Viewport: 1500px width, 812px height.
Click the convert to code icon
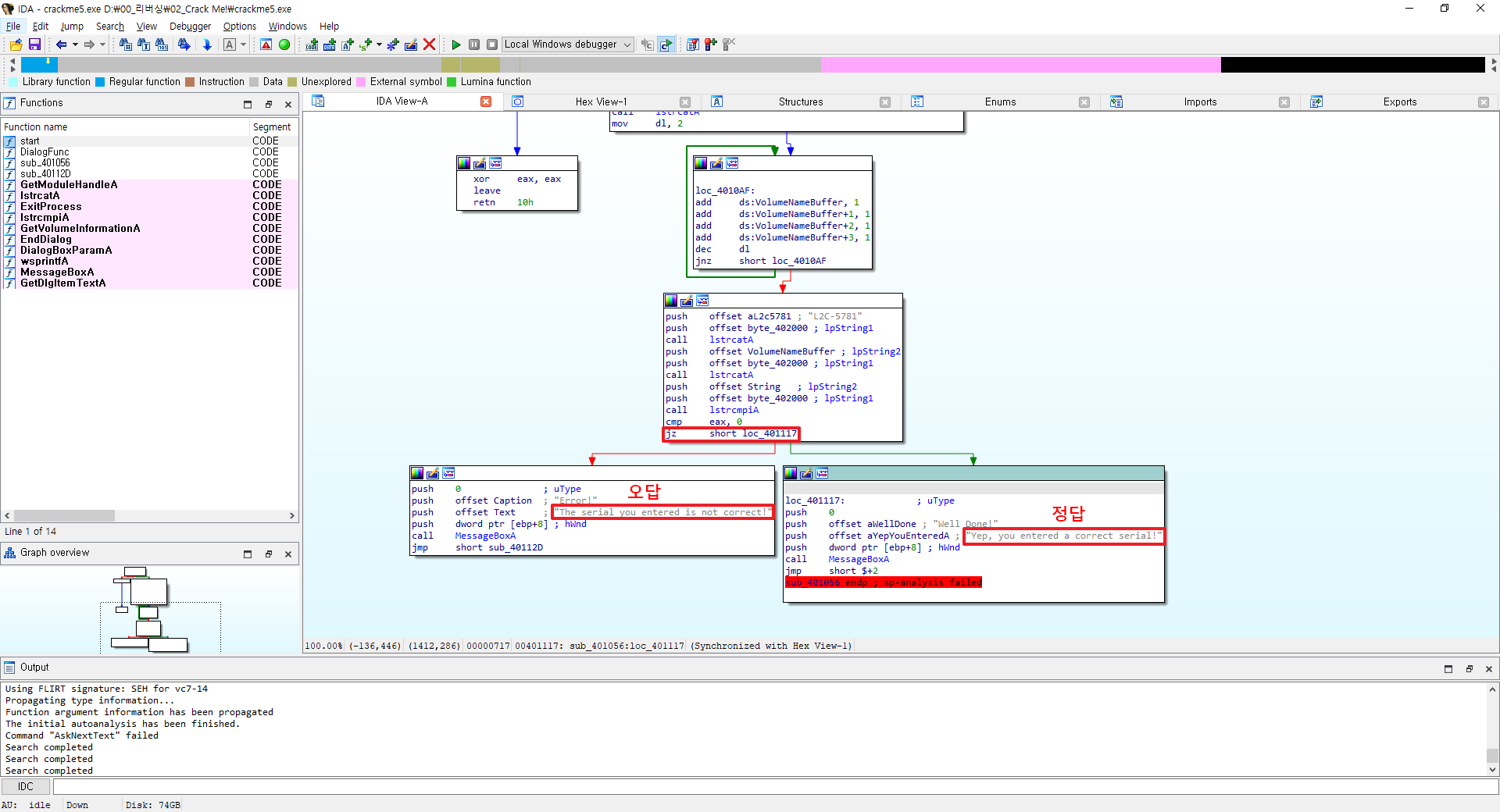[x=312, y=45]
